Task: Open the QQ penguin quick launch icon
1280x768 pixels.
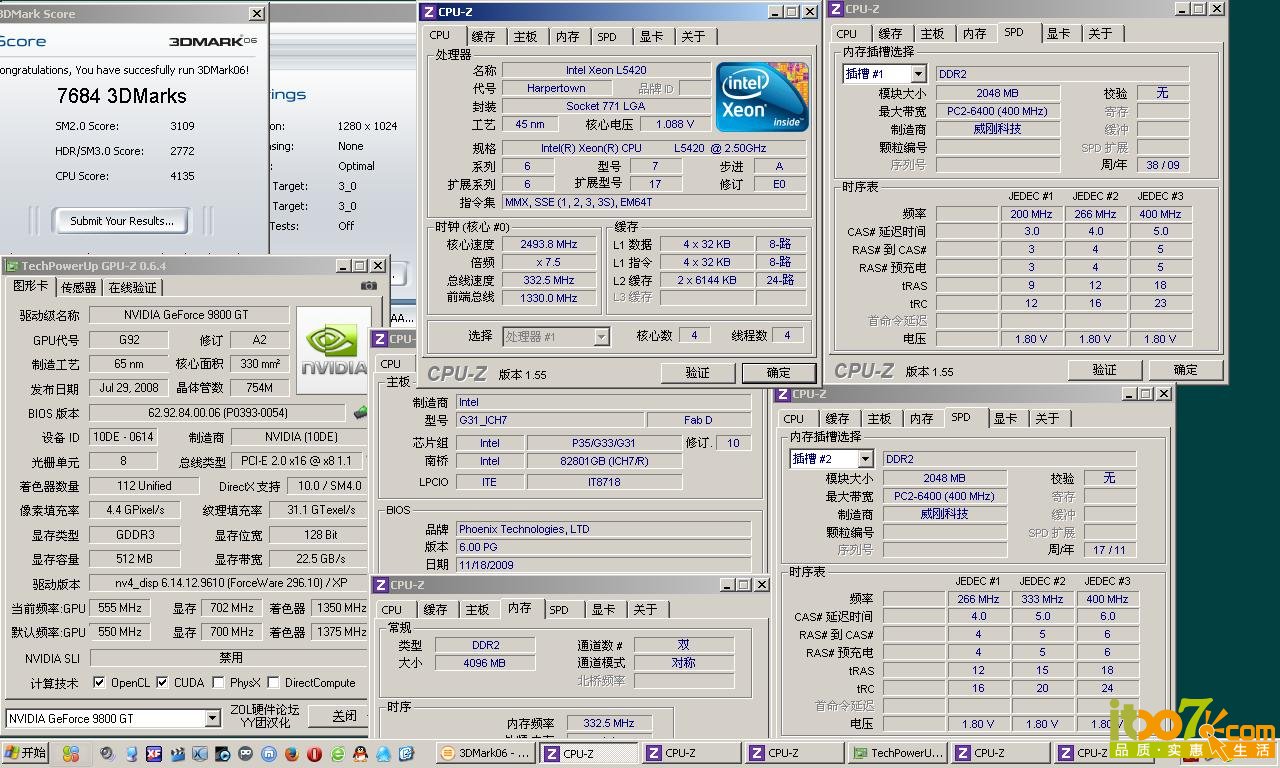Action: [360, 753]
